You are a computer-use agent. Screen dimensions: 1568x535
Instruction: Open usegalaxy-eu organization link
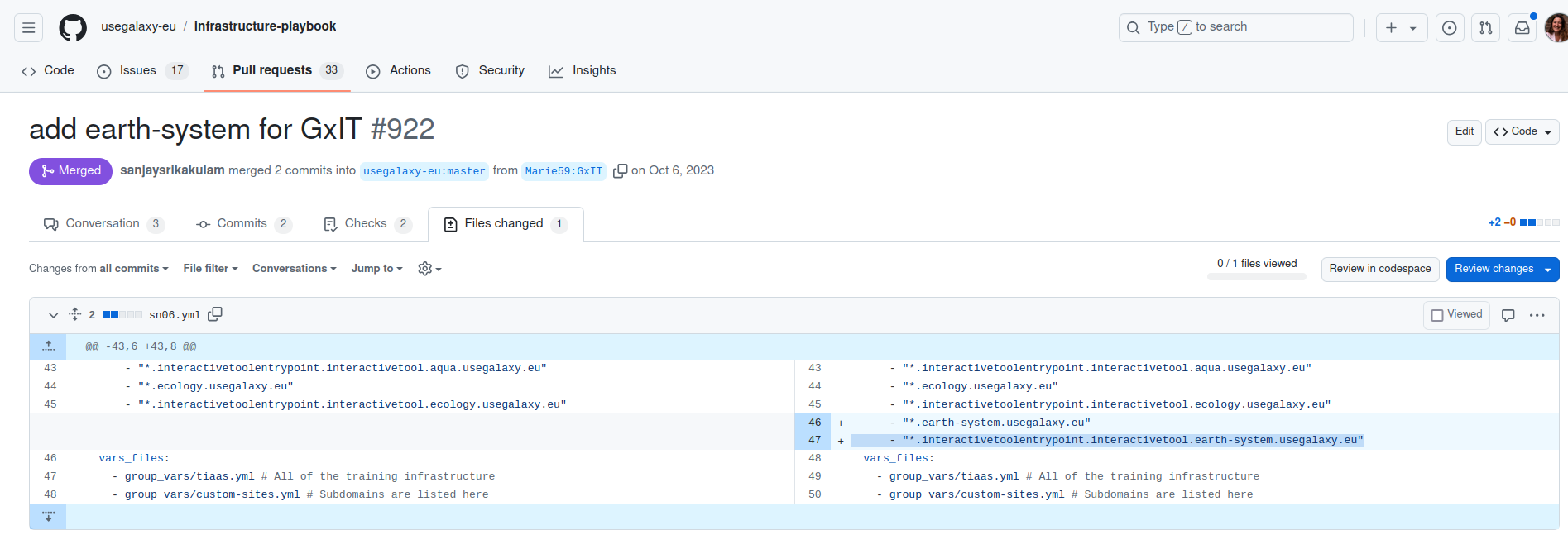138,26
